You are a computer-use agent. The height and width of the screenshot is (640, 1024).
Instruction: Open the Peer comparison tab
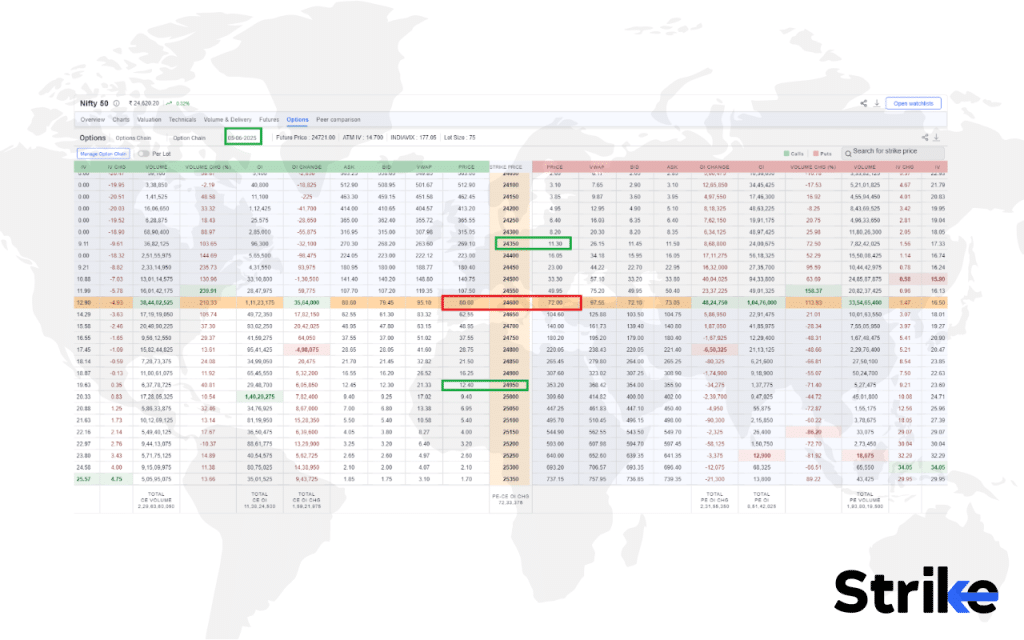point(338,120)
